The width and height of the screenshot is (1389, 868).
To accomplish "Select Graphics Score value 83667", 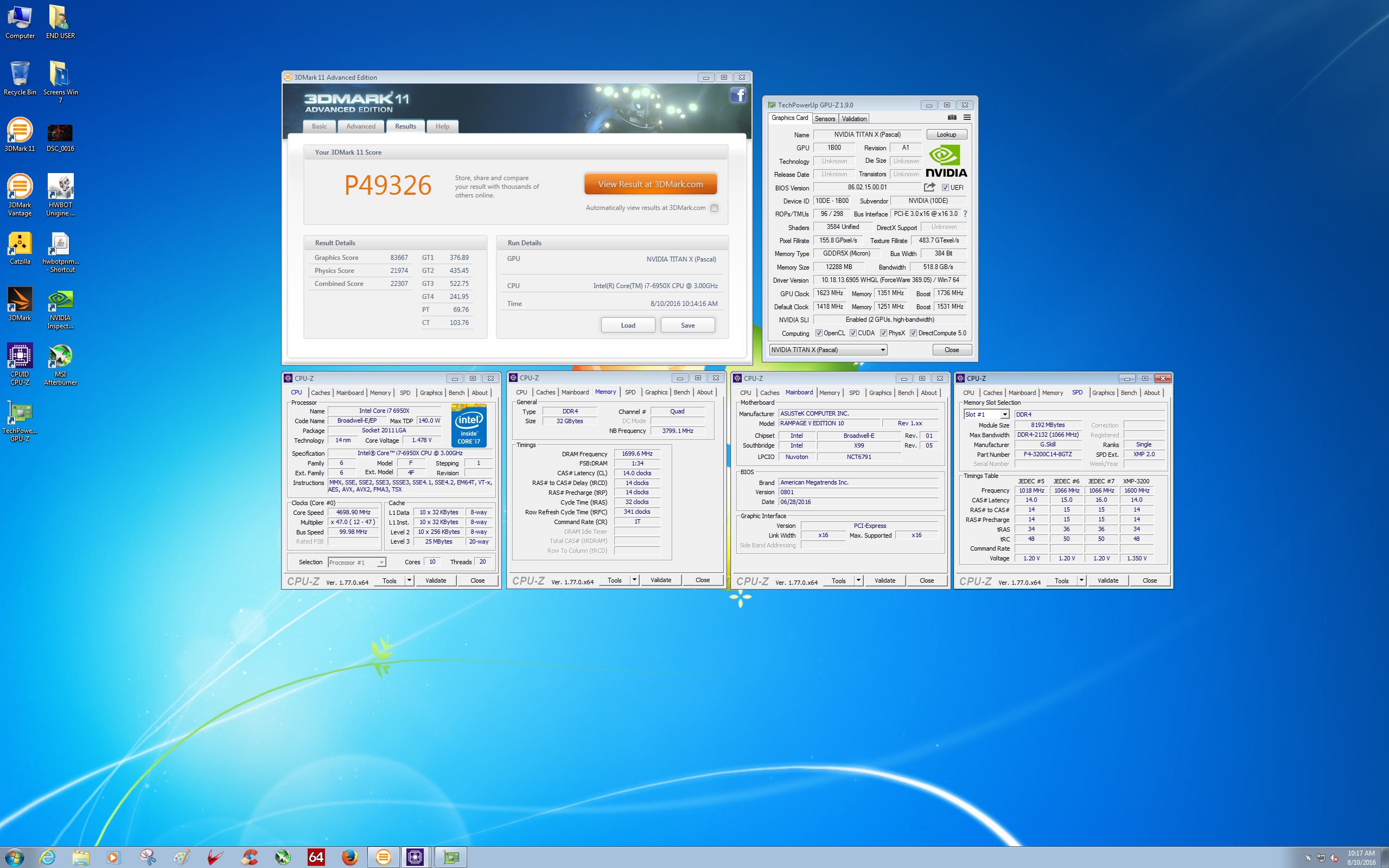I will [x=399, y=257].
